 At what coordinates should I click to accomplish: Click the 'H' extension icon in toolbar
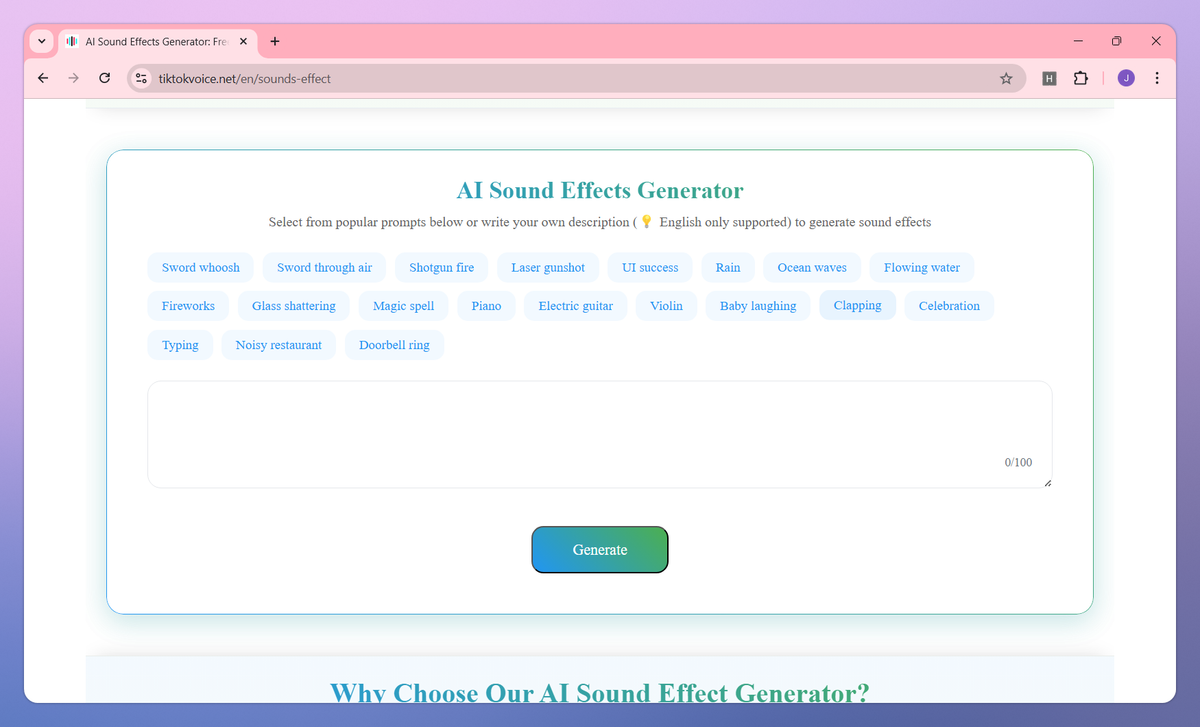(x=1049, y=77)
